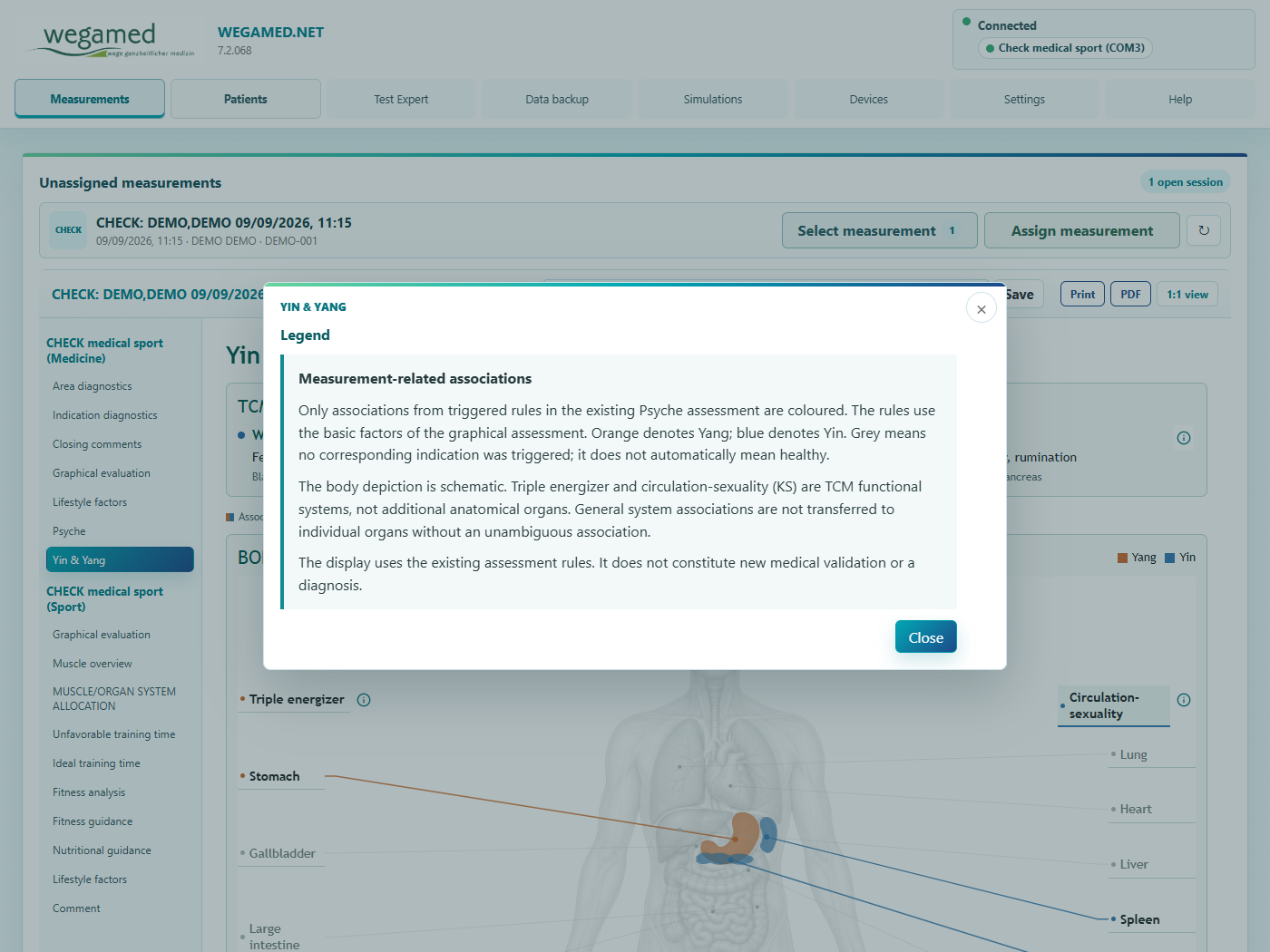Open the Simulations tab
Screen dimensions: 1270x952
713,99
